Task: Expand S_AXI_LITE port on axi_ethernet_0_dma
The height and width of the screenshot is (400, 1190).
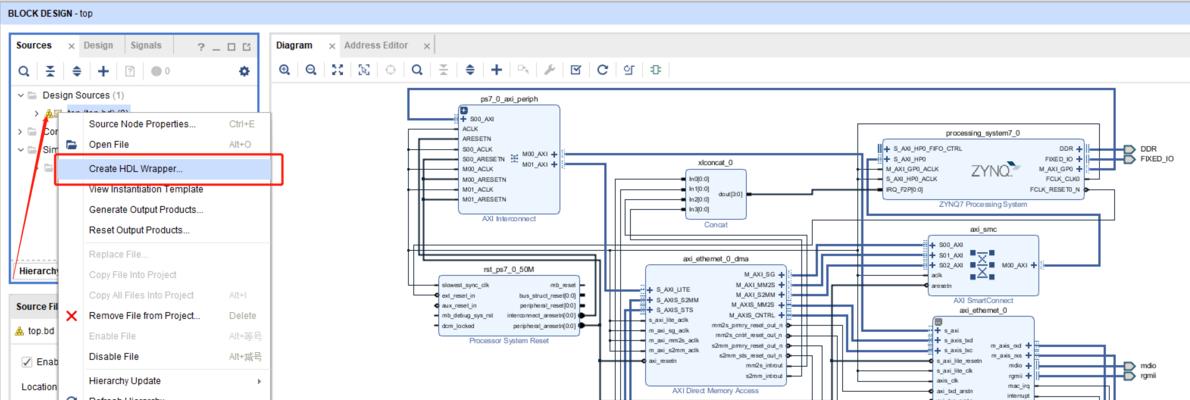Action: 650,289
